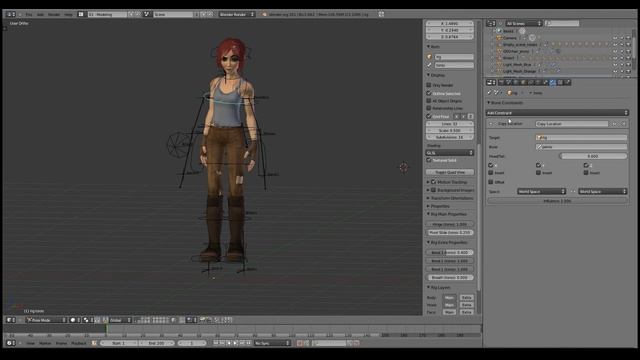Viewport: 640px width, 360px height.
Task: Toggle the grid X axis button
Action: click(x=456, y=116)
